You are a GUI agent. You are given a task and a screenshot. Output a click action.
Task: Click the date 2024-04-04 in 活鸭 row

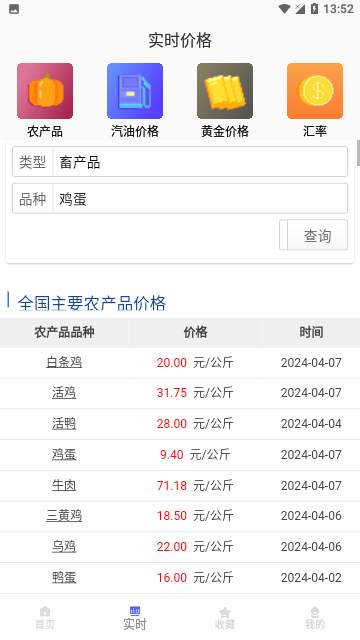[x=311, y=424]
